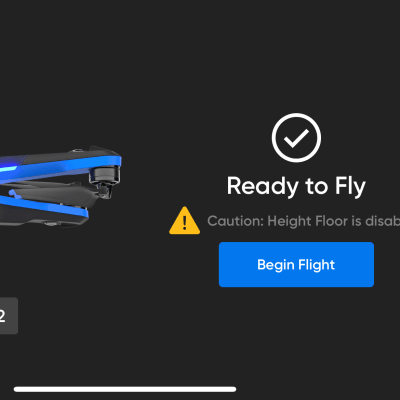400x400 pixels.
Task: Tap the partially visible "2" badge
Action: 9,316
